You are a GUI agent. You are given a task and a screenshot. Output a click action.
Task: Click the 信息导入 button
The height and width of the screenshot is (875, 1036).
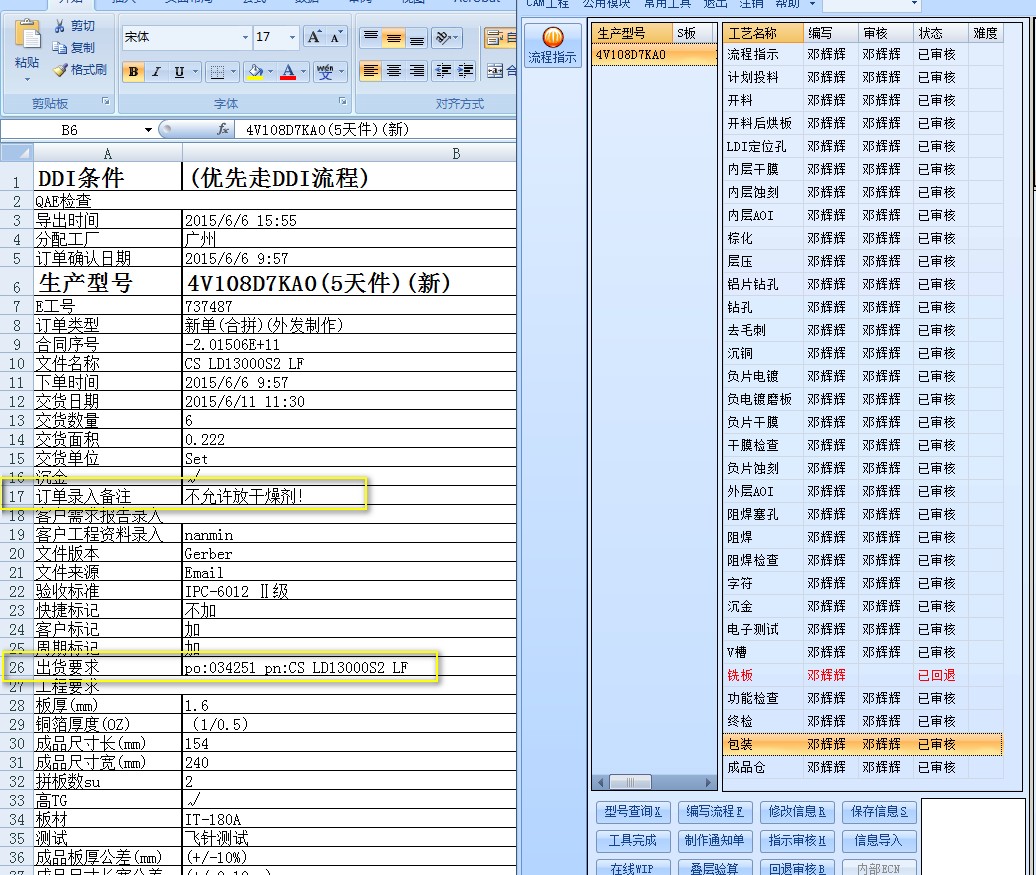pos(879,841)
